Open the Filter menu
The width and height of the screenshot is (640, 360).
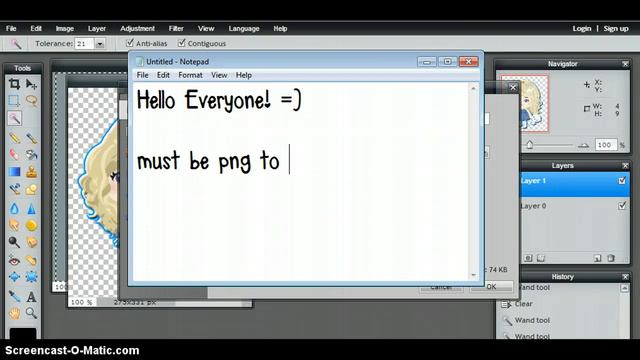point(176,29)
